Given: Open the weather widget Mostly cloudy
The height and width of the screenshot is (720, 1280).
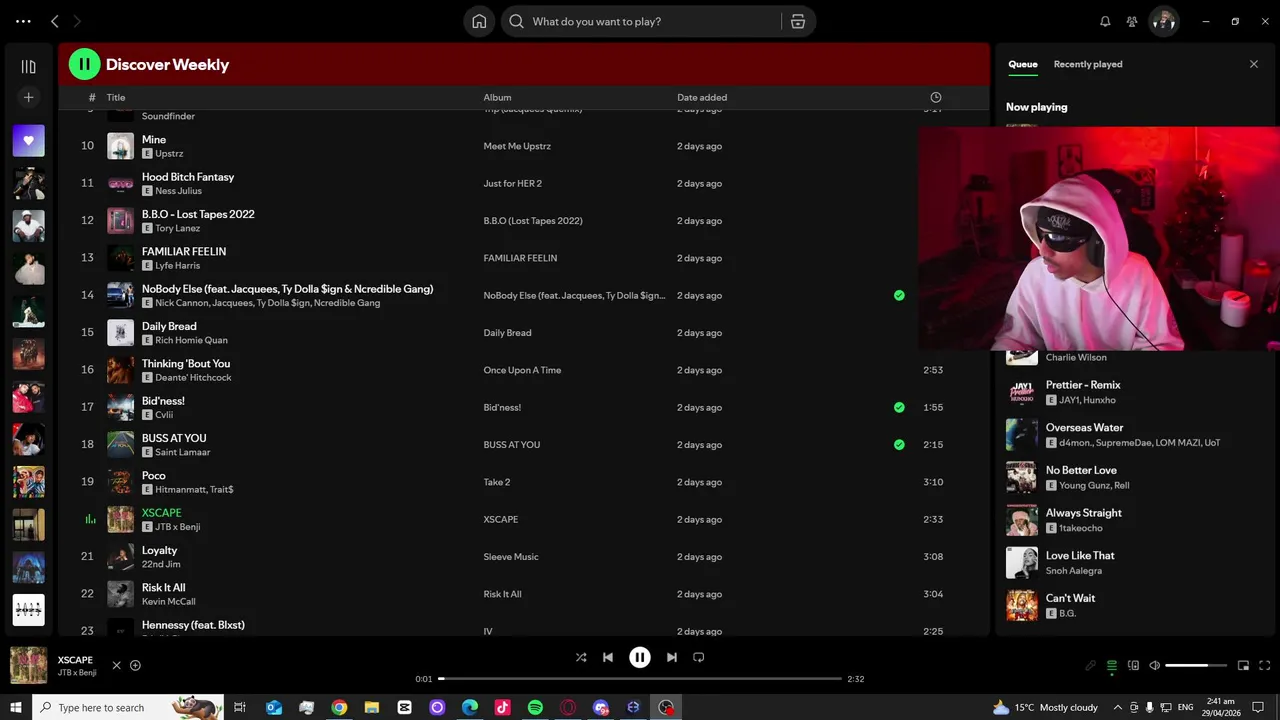Looking at the screenshot, I should coord(1045,707).
